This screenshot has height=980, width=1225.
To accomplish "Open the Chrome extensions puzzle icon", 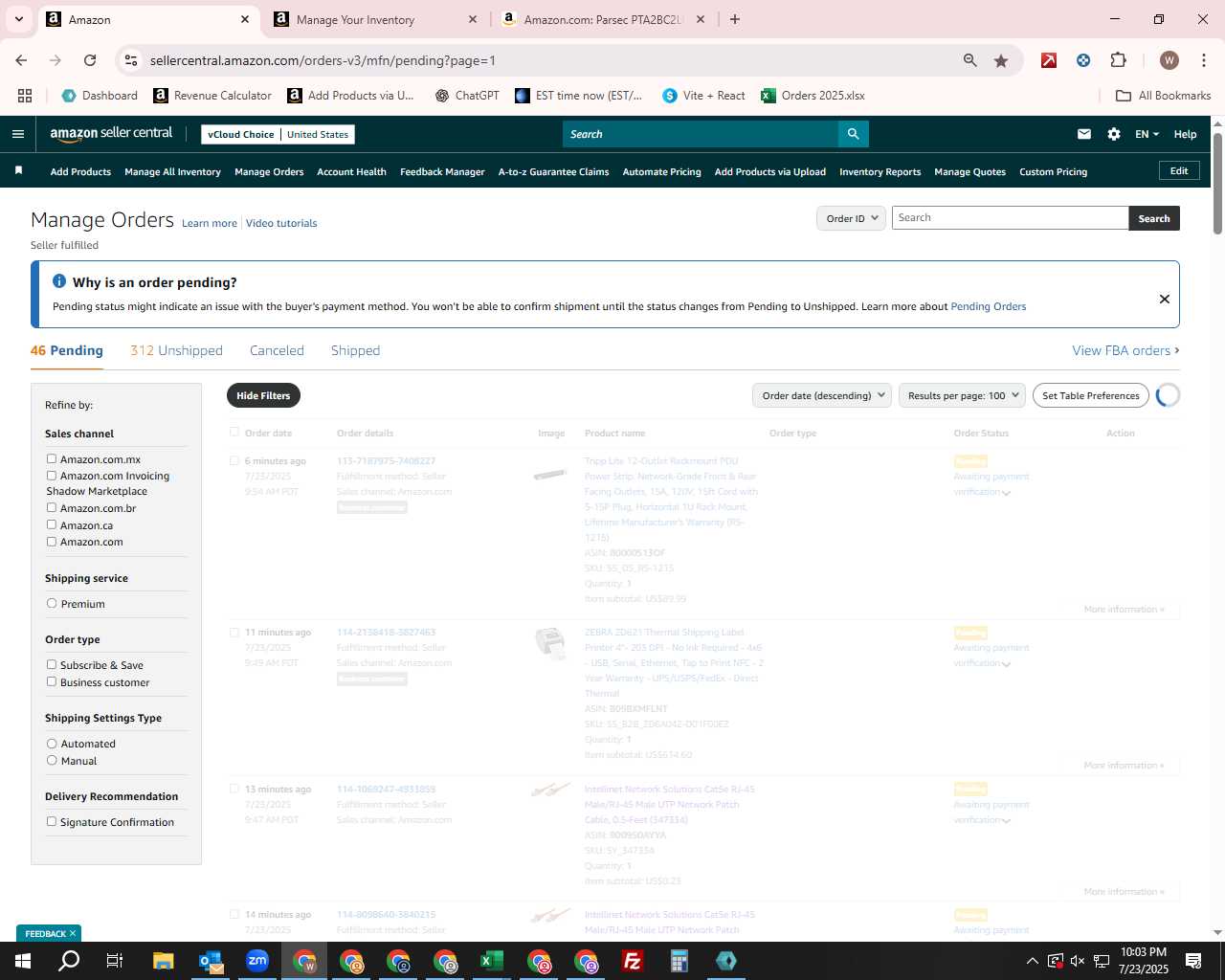I will click(1118, 60).
